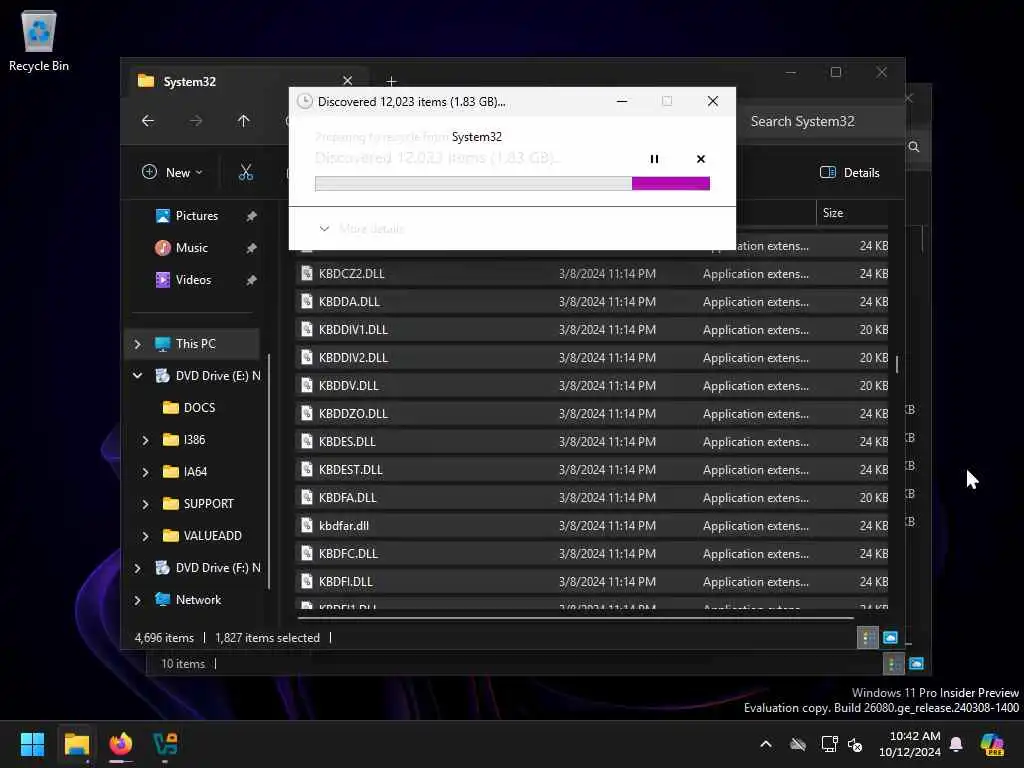This screenshot has width=1024, height=768.
Task: Collapse the DVD Drive (E:) node
Action: [137, 376]
